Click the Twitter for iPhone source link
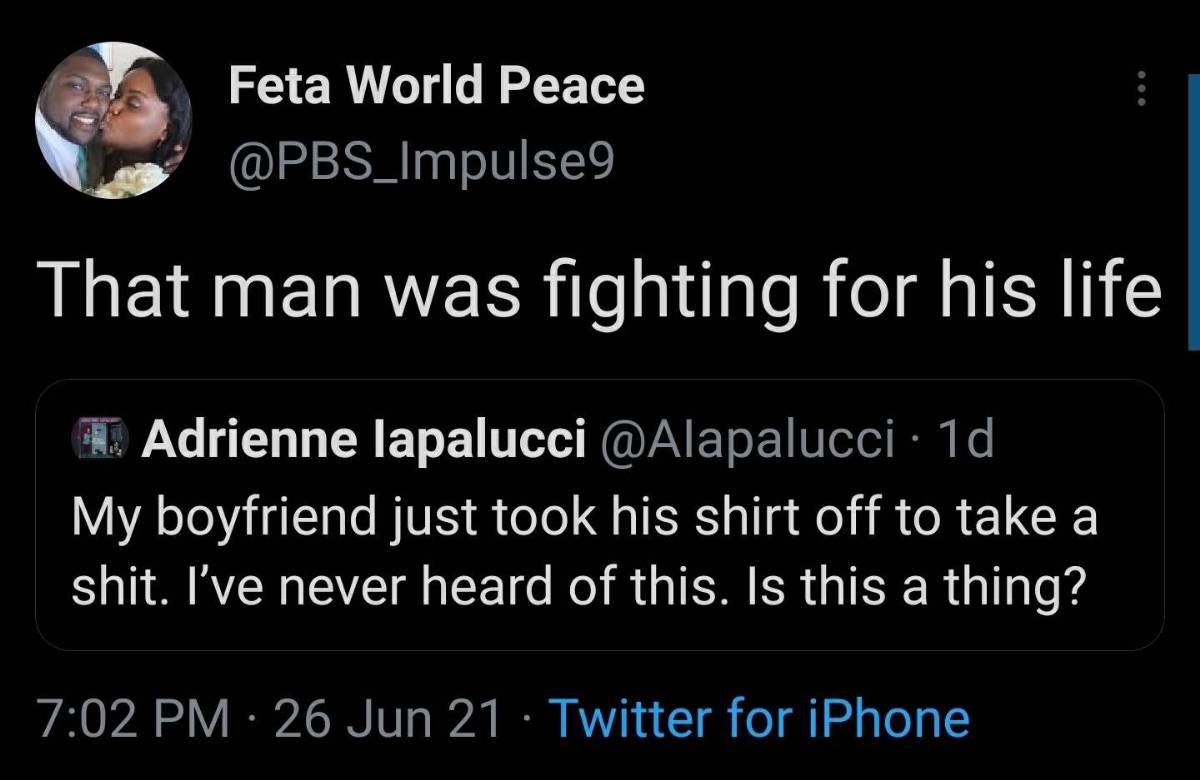Viewport: 1200px width, 780px height. [x=760, y=719]
